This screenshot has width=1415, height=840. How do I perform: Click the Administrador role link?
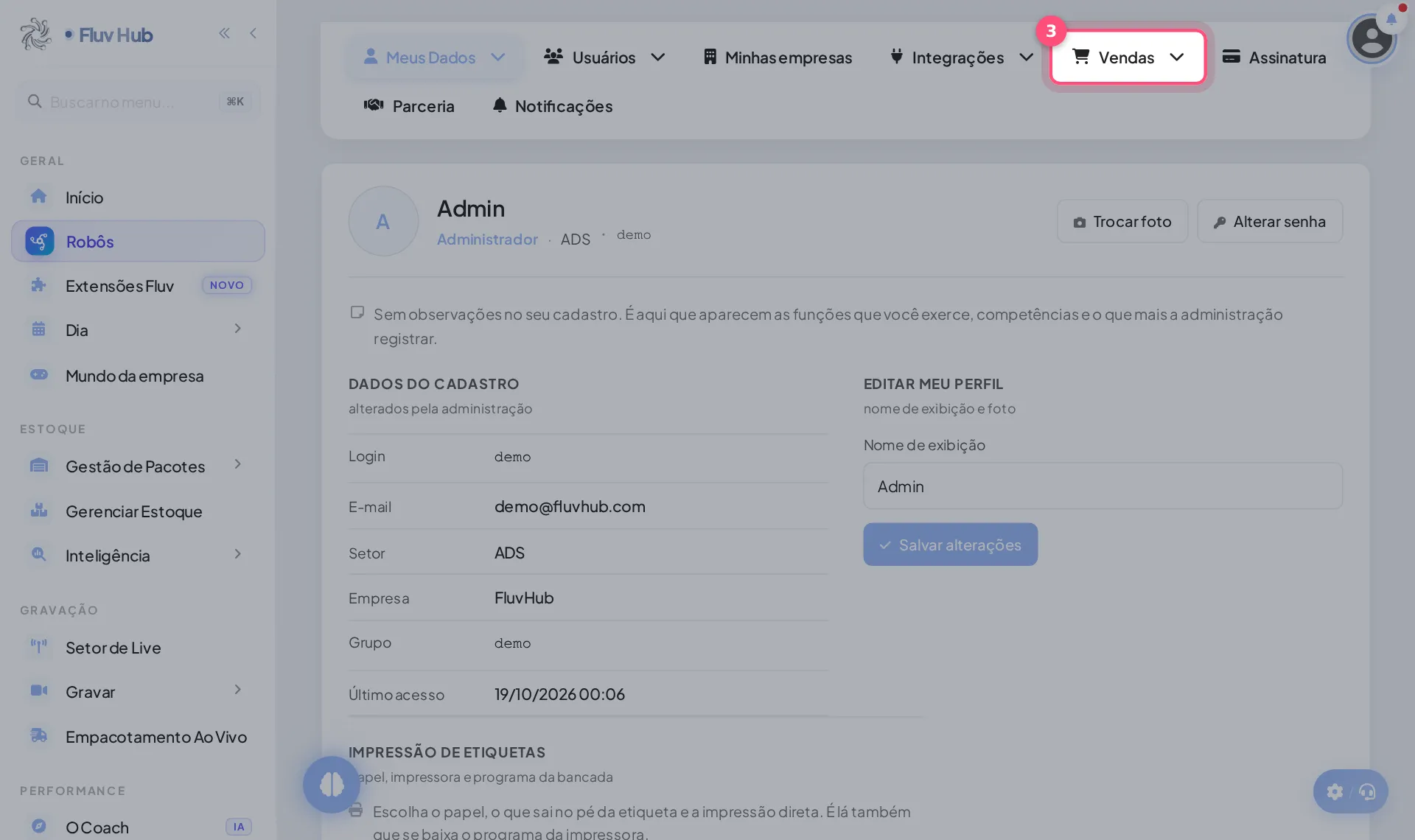point(487,239)
